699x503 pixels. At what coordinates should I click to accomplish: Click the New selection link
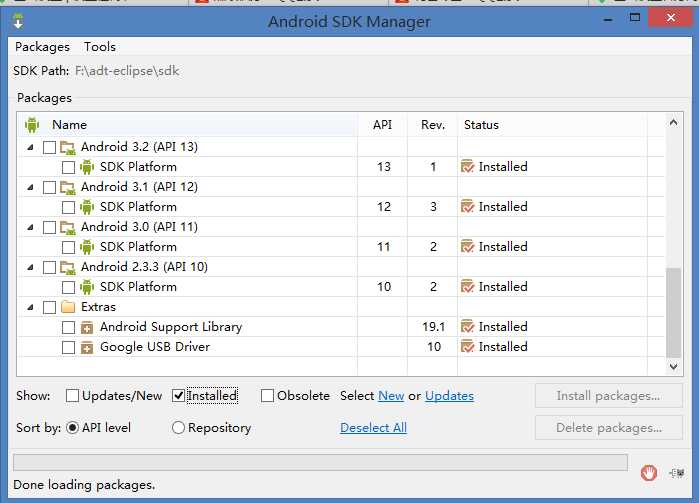(x=391, y=396)
